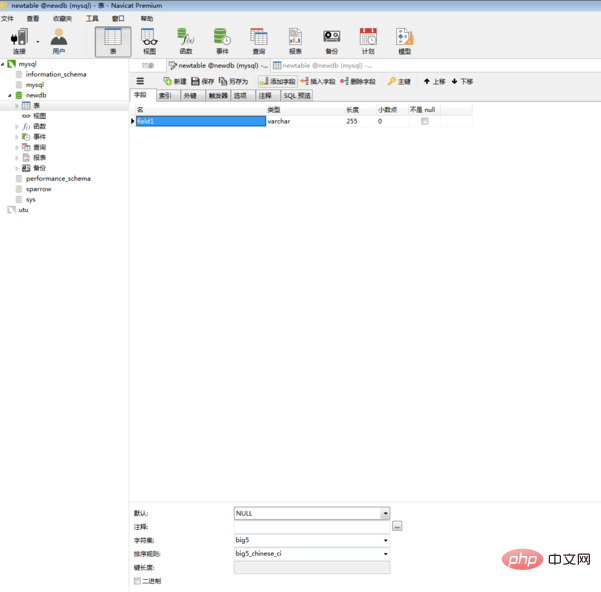Open the Window (窗口) menu
The image size is (601, 592).
[x=118, y=18]
